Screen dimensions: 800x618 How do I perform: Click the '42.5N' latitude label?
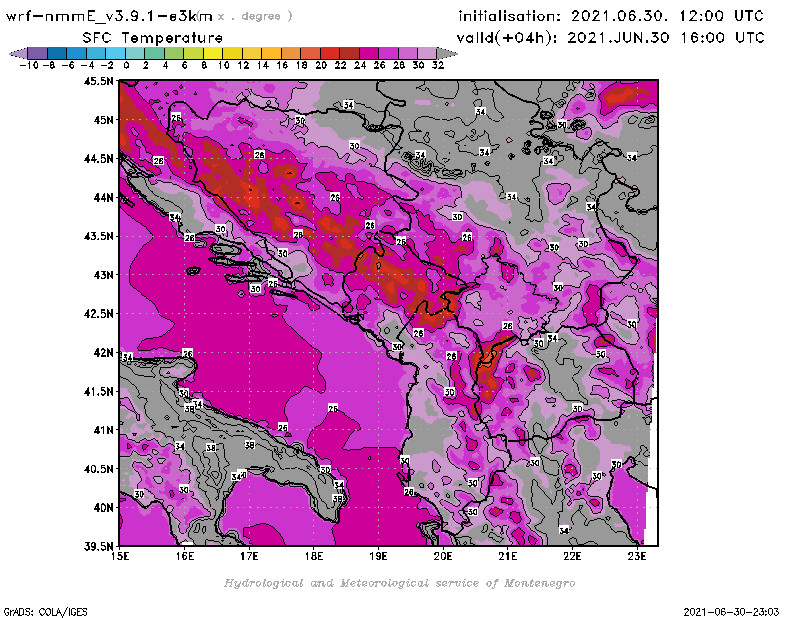coord(98,314)
